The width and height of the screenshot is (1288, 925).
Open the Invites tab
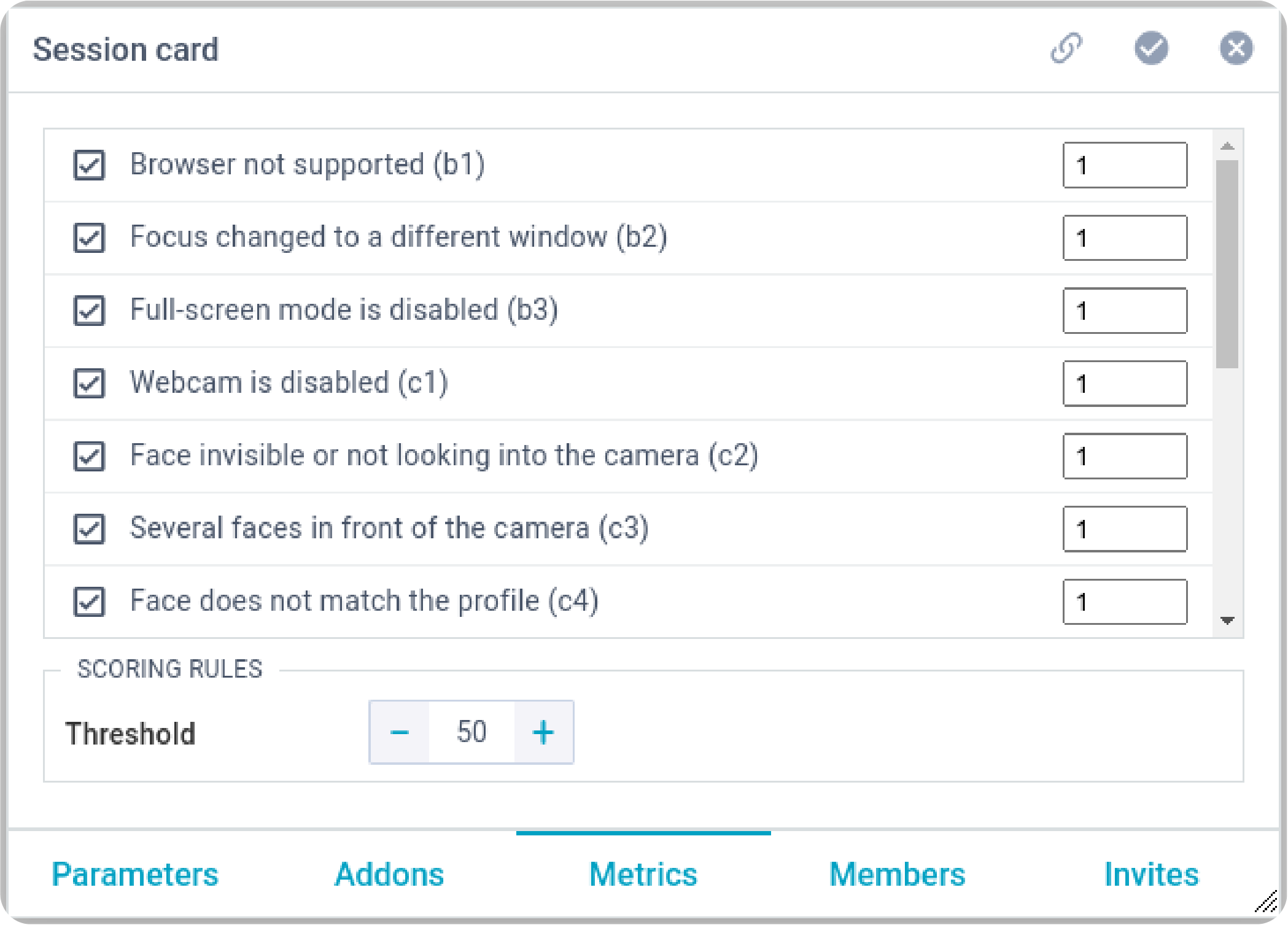[1151, 874]
